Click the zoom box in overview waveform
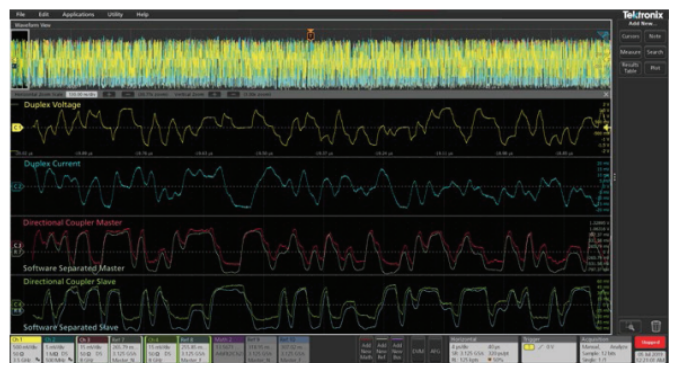 pyautogui.click(x=20, y=59)
